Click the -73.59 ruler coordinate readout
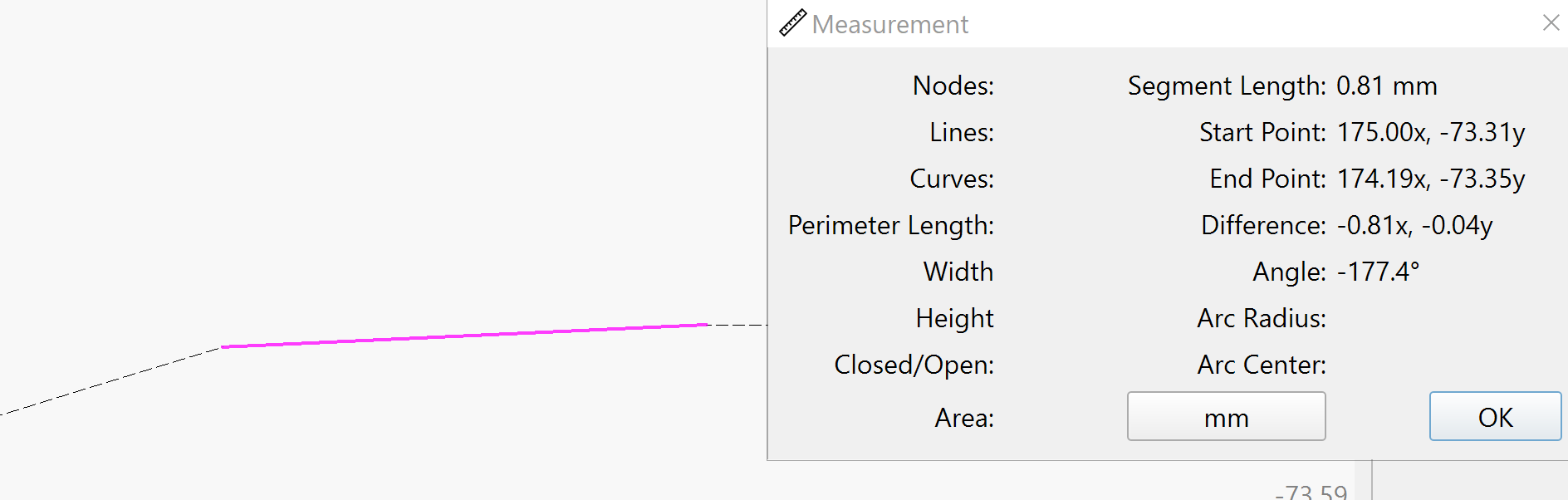Image resolution: width=1568 pixels, height=500 pixels. point(1311,492)
